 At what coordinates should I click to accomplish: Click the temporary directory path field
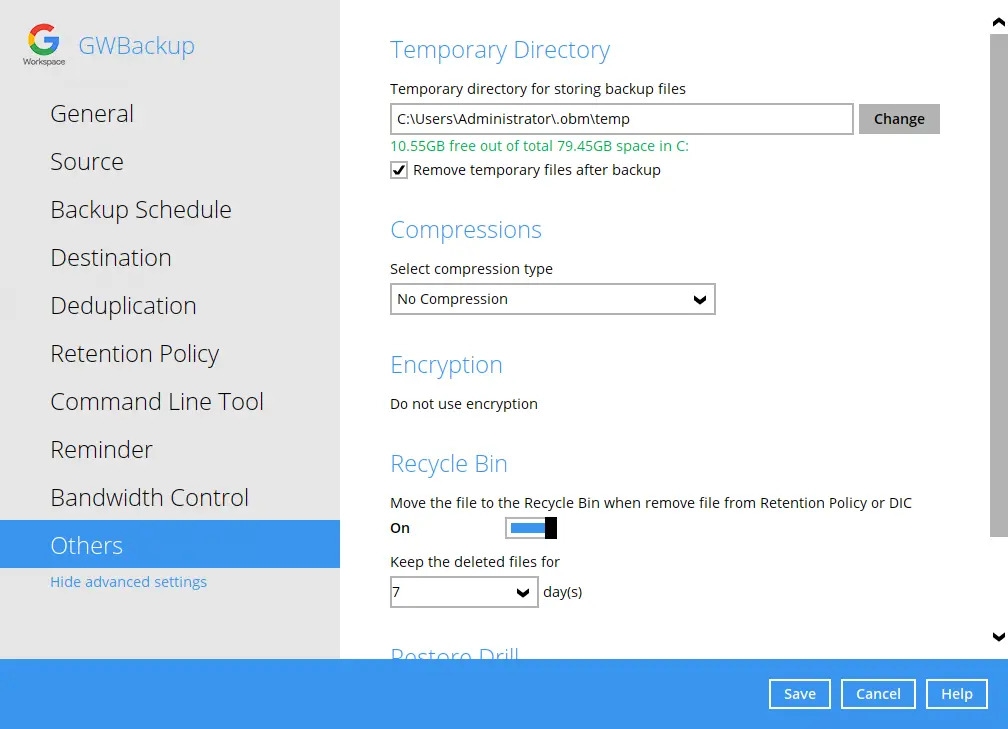pos(620,118)
